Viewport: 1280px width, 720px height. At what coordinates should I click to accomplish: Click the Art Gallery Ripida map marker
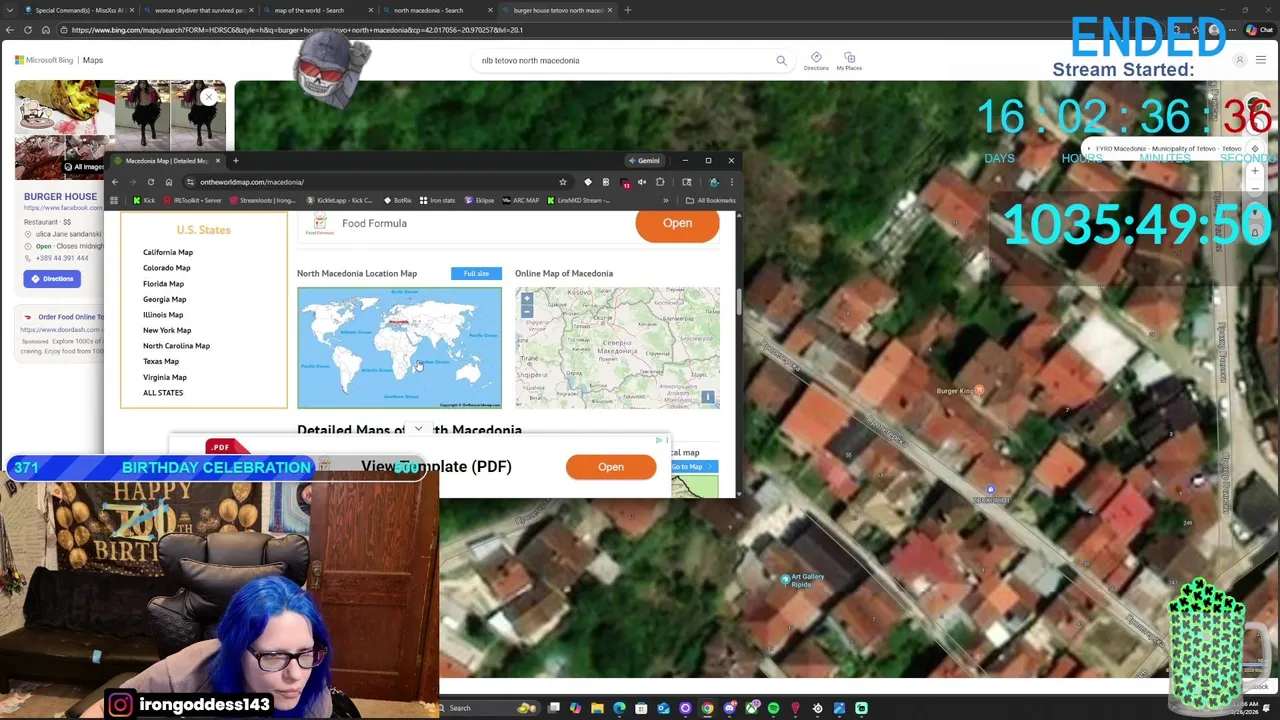pyautogui.click(x=785, y=578)
